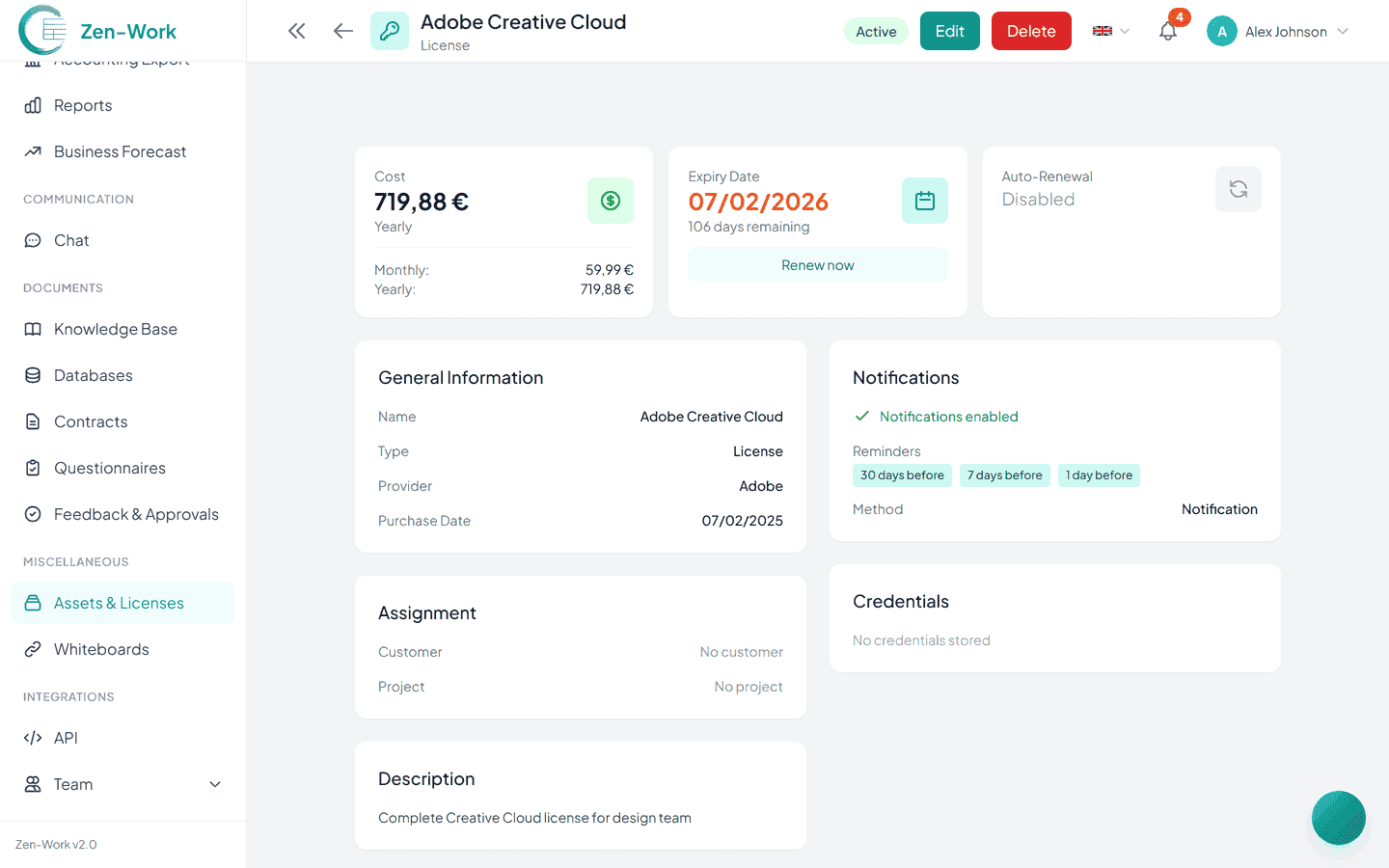
Task: Open the floating teal help bubble
Action: (1339, 818)
